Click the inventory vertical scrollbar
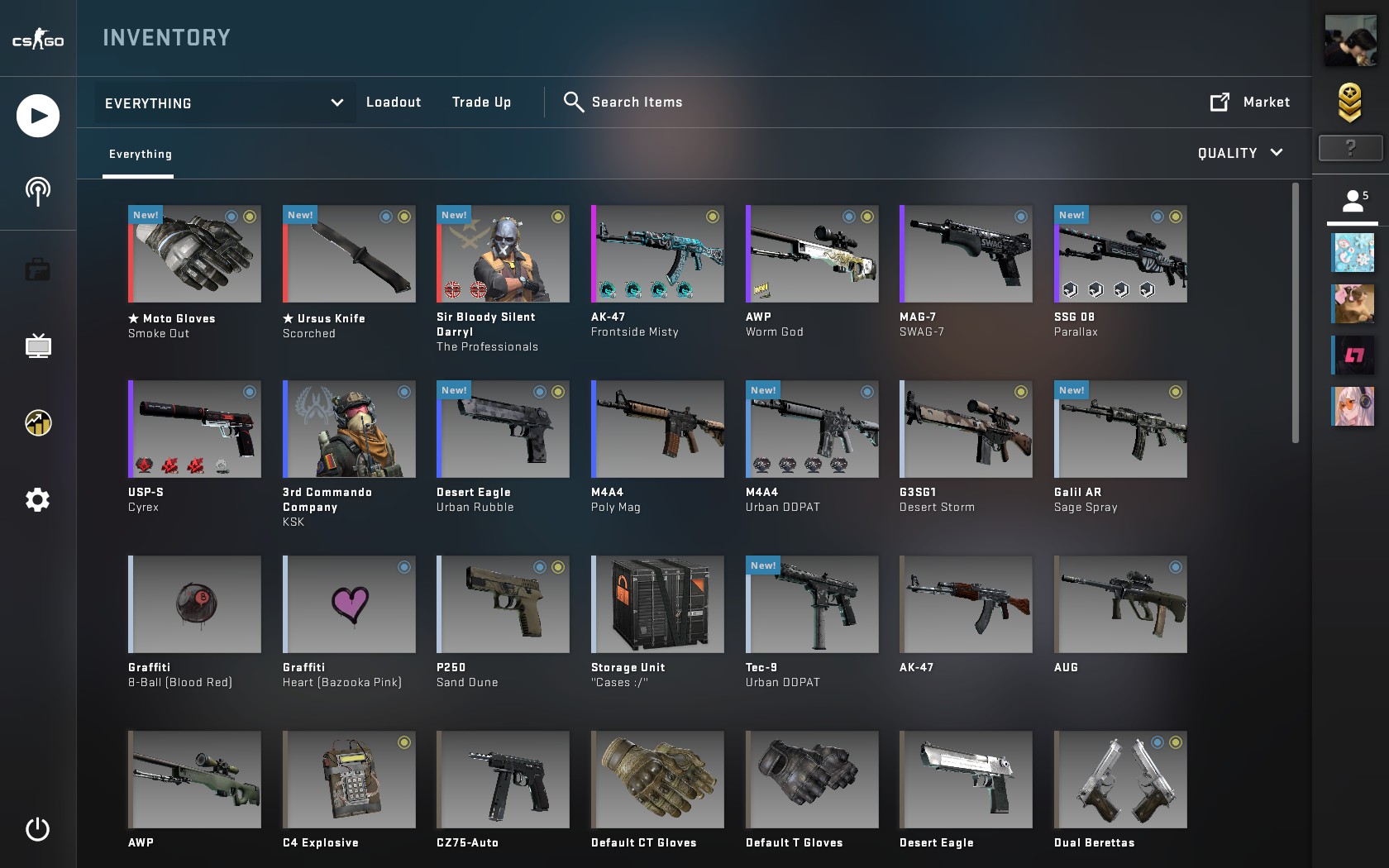1389x868 pixels. click(x=1295, y=313)
